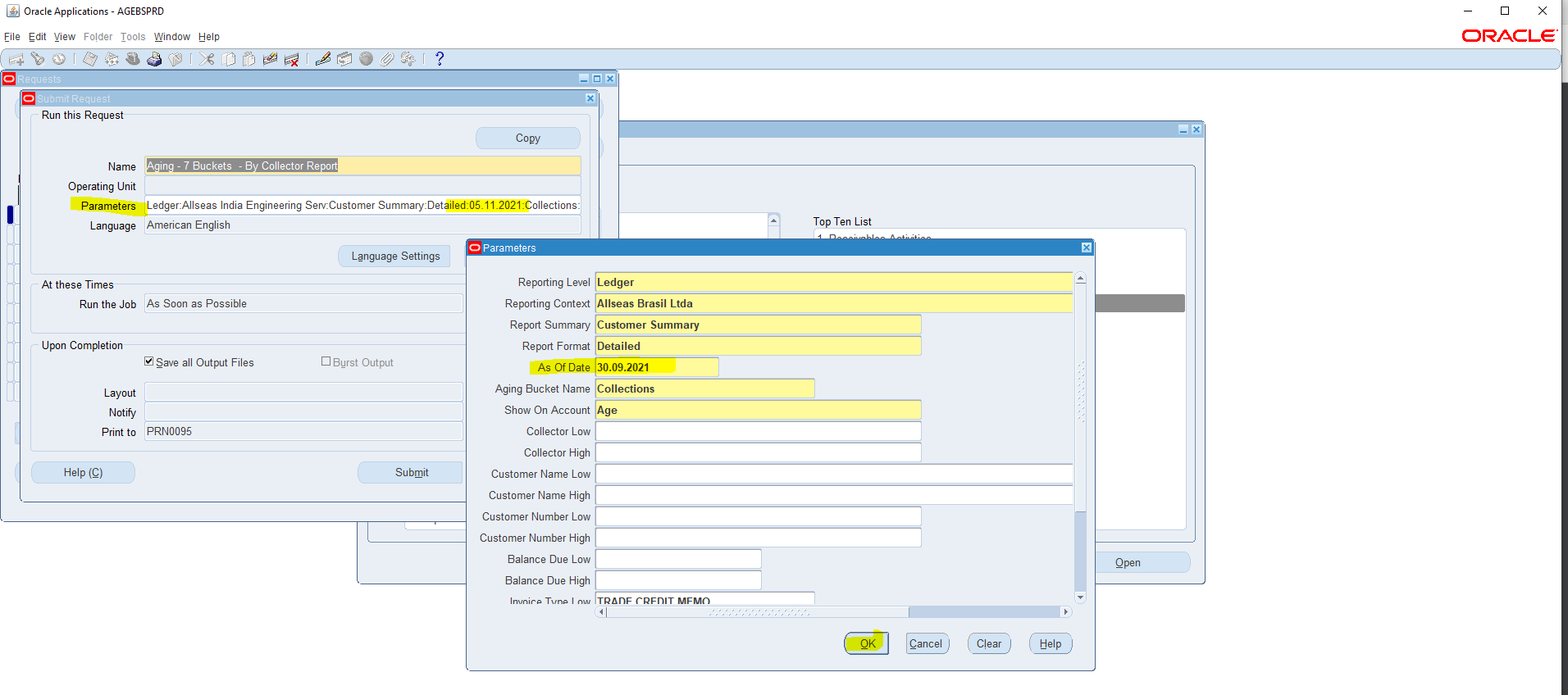This screenshot has width=1568, height=695.
Task: Toggle Save all Output Files checkbox
Action: click(149, 361)
